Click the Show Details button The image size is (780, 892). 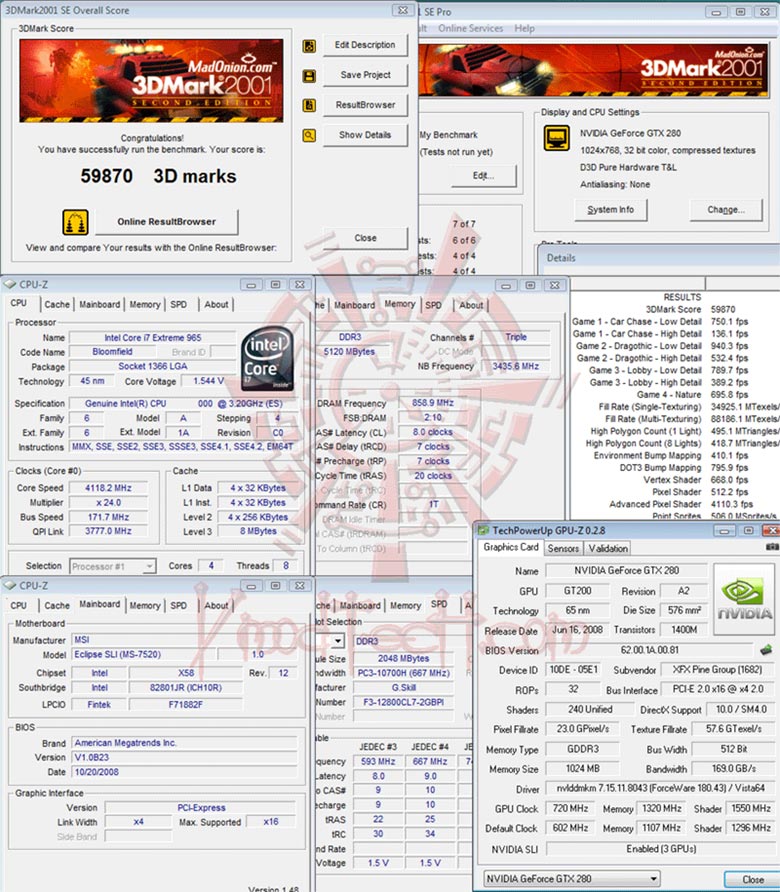[x=365, y=135]
